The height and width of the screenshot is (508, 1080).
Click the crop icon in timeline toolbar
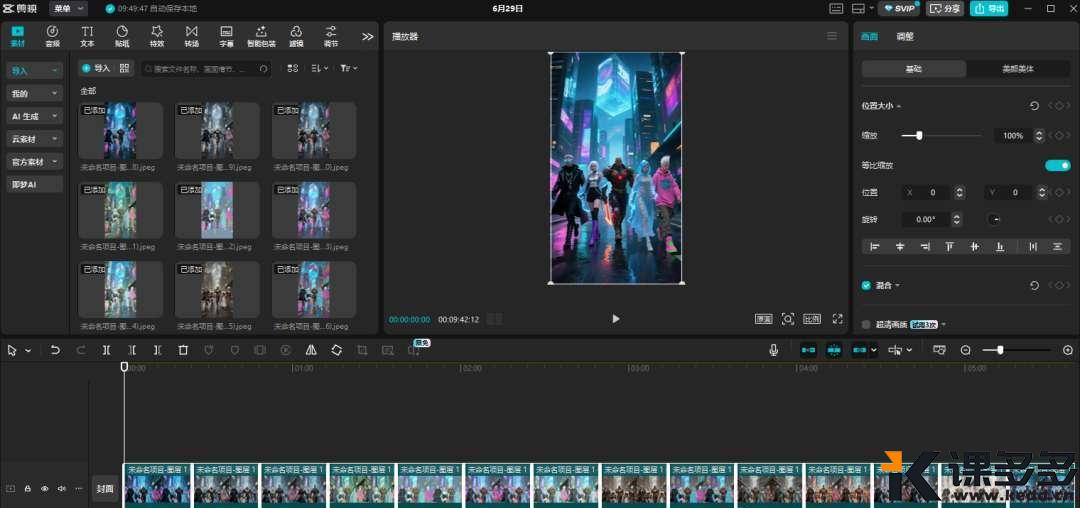tap(362, 350)
